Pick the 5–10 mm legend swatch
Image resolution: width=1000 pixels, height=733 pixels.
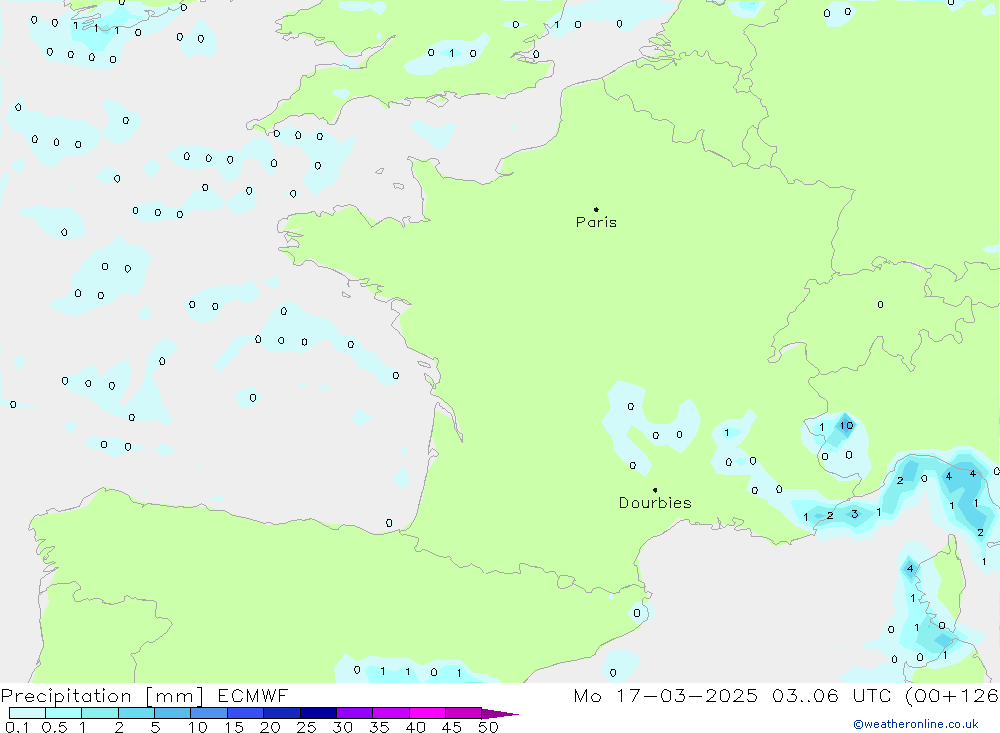(x=172, y=713)
